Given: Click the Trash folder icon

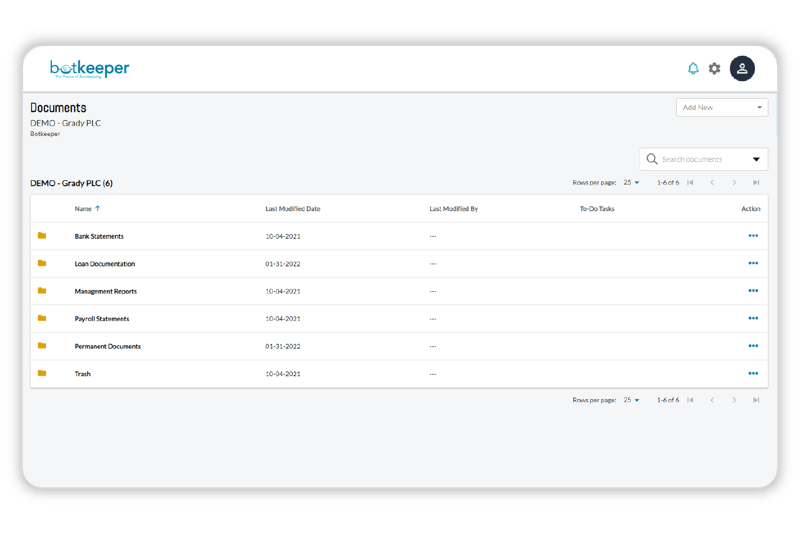Looking at the screenshot, I should (x=42, y=373).
